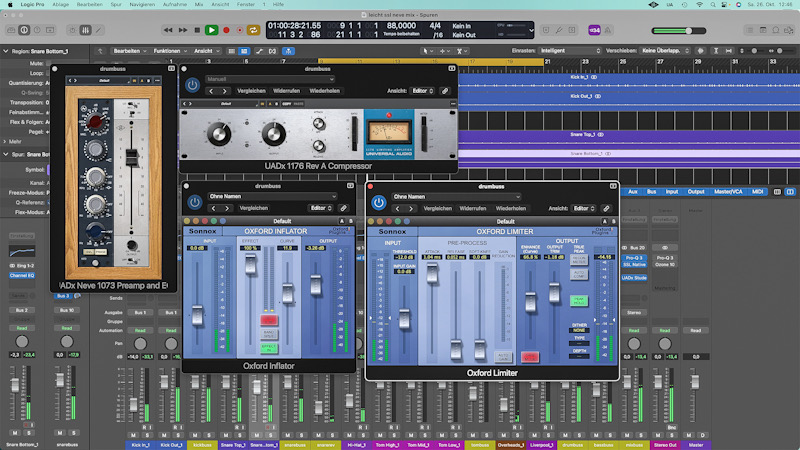The width and height of the screenshot is (800, 450).
Task: Click the red Record button
Action: coord(226,30)
